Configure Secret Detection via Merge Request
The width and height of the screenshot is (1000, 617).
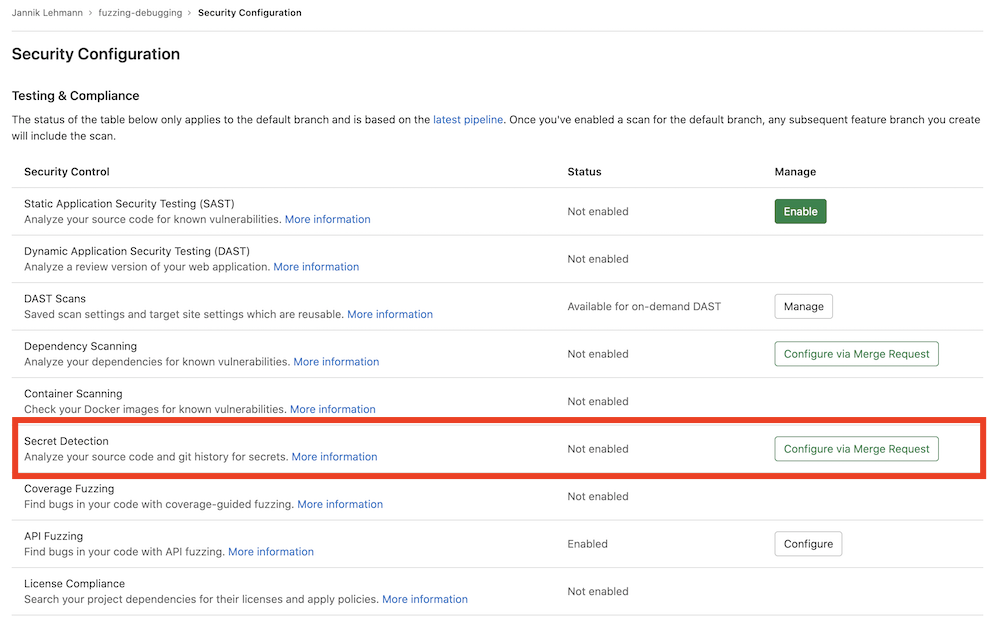[856, 448]
